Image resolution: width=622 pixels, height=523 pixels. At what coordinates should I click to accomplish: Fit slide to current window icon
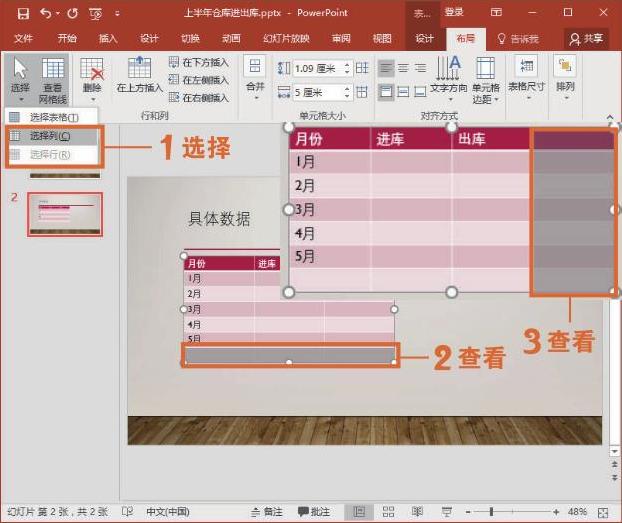[x=603, y=512]
